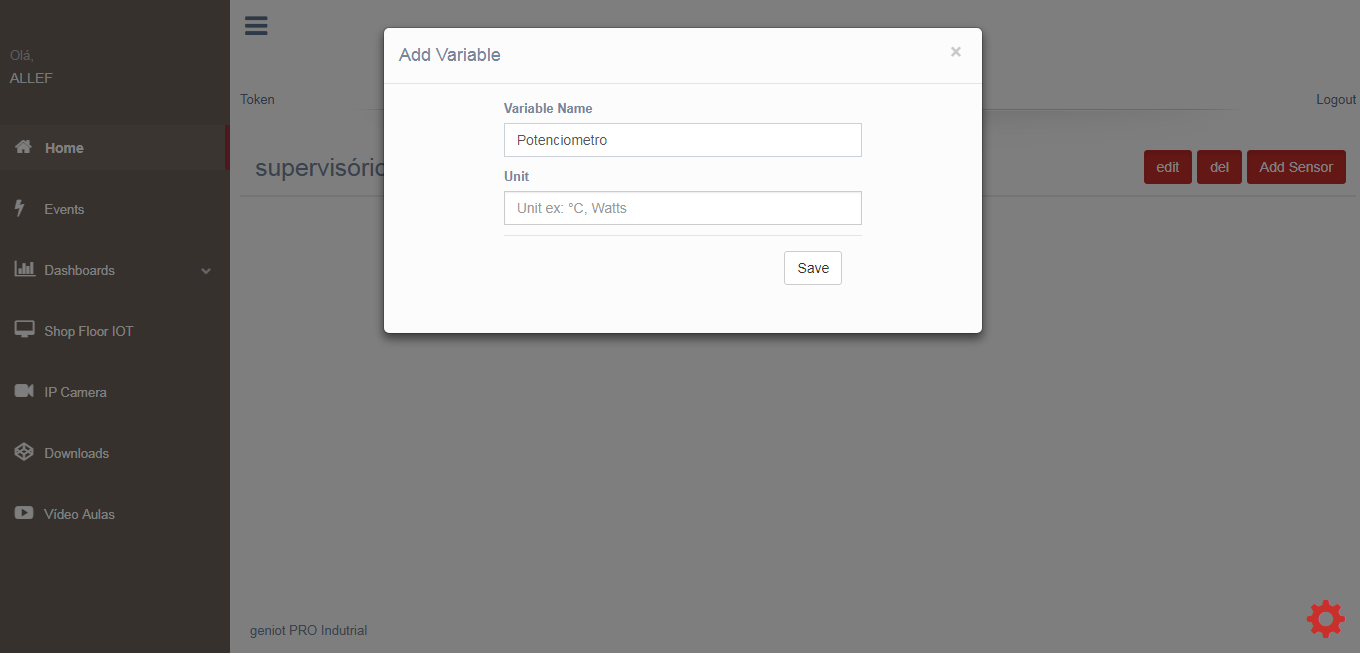Viewport: 1360px width, 654px height.
Task: Focus the Unit text field
Action: coord(682,208)
